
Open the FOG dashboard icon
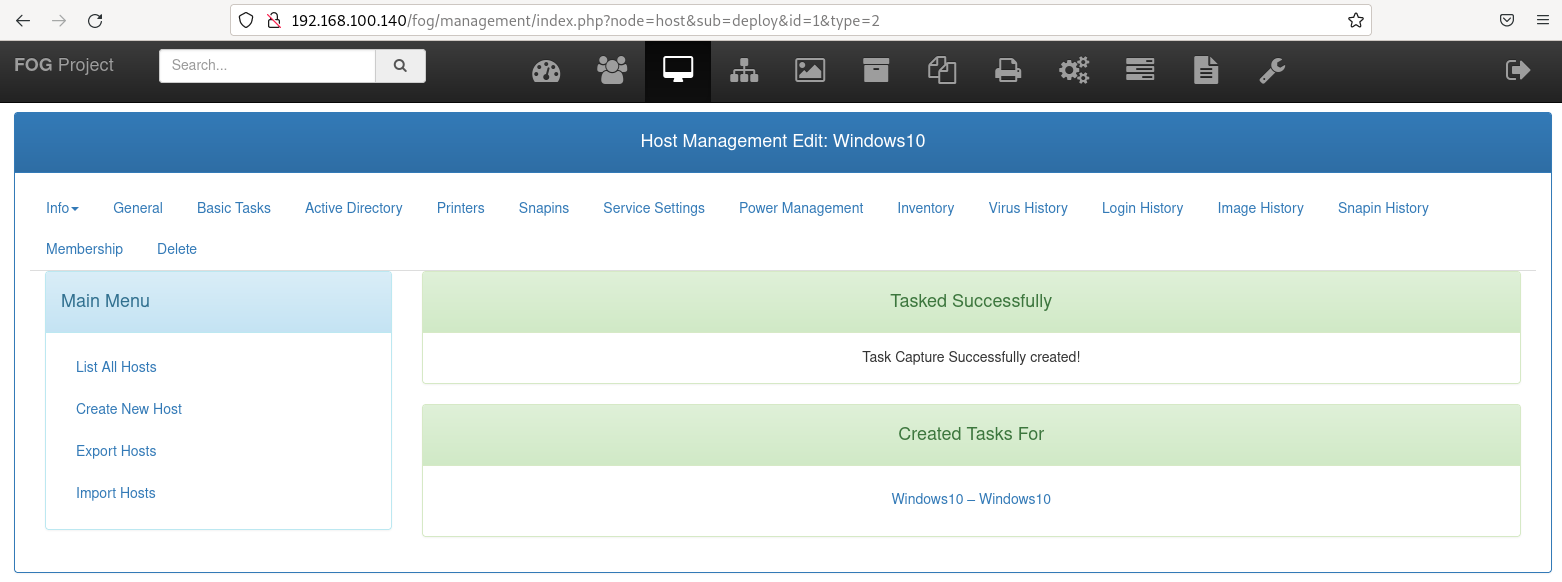point(546,71)
